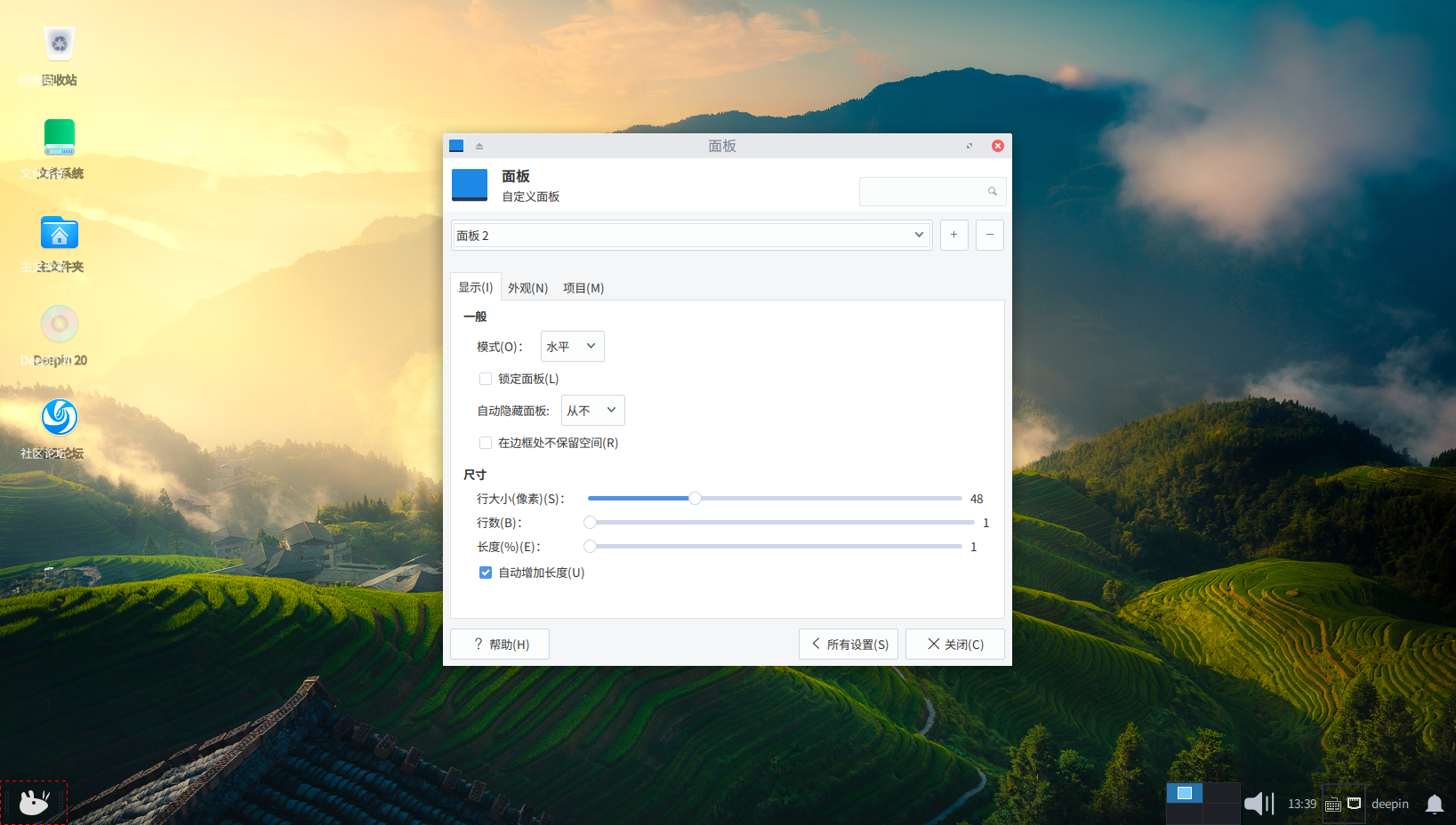Click the 行数 slider handle
The width and height of the screenshot is (1456, 825).
591,523
